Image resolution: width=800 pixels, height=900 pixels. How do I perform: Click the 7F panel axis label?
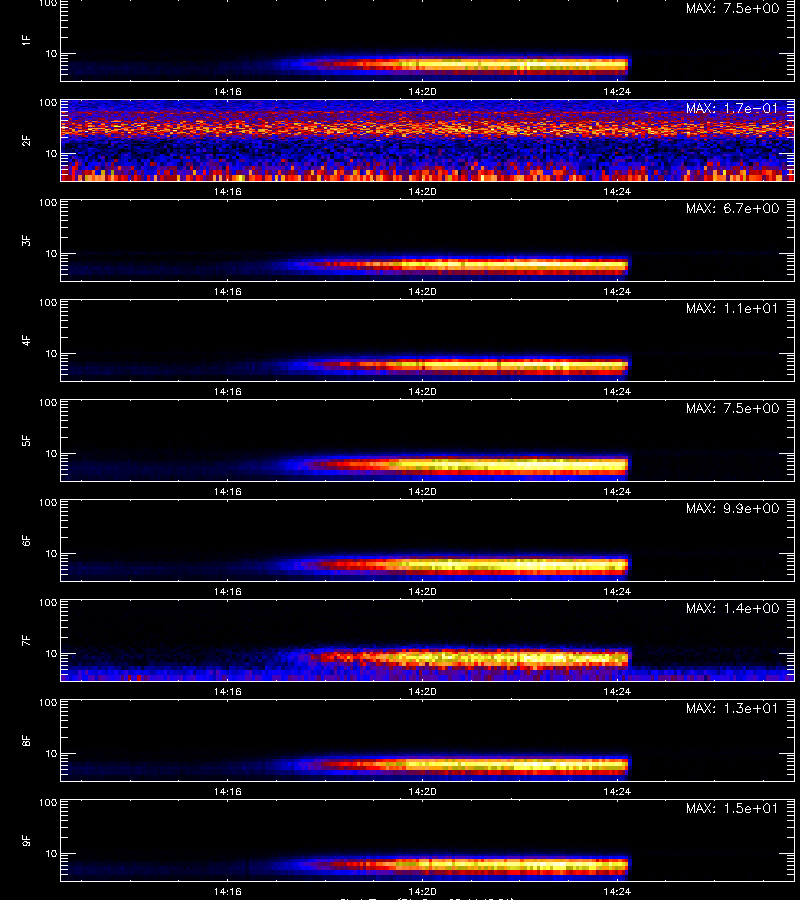(26, 640)
